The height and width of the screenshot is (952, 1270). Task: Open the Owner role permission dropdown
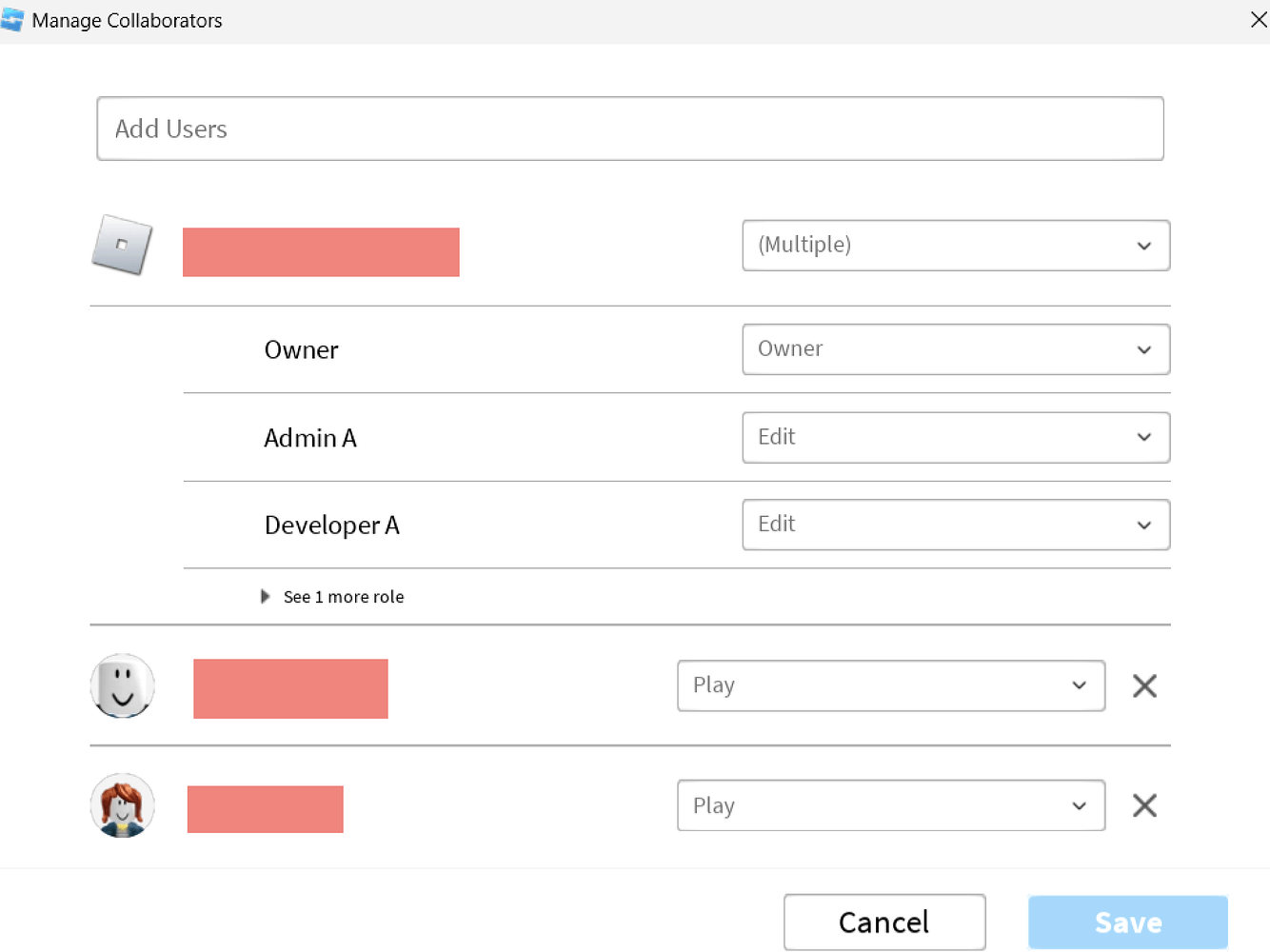955,349
